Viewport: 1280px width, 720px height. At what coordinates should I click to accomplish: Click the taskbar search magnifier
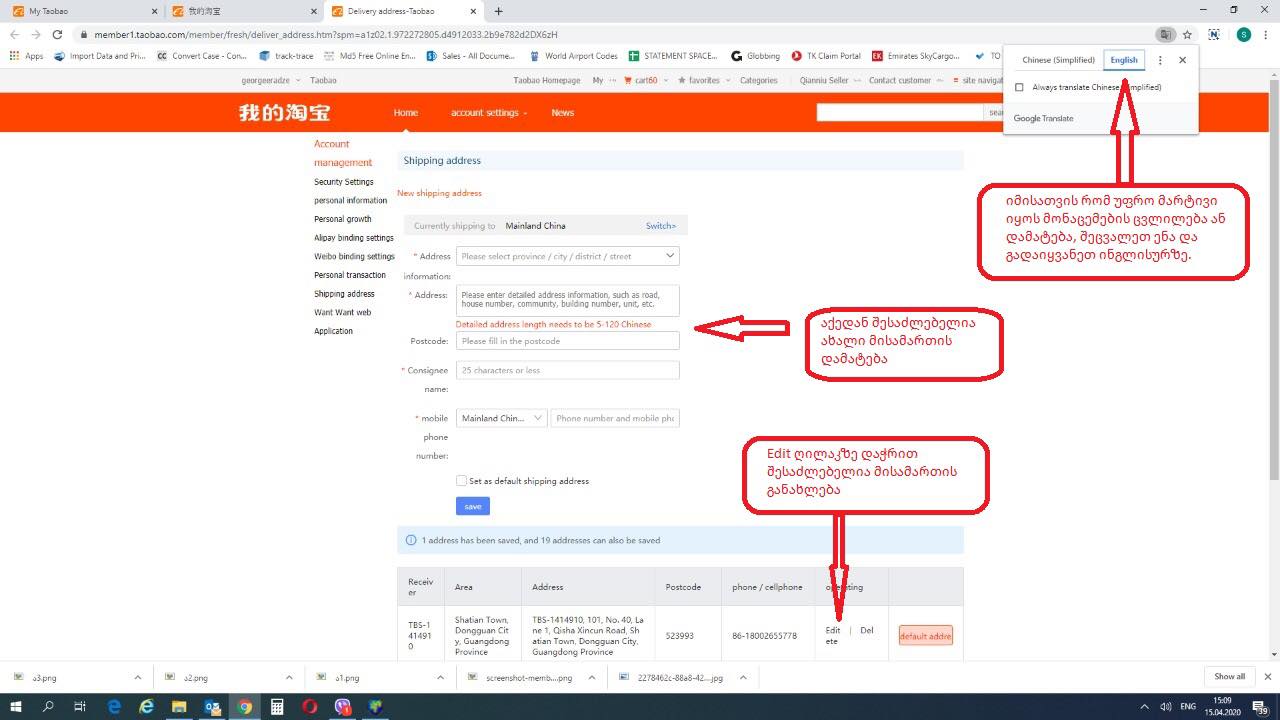click(48, 706)
